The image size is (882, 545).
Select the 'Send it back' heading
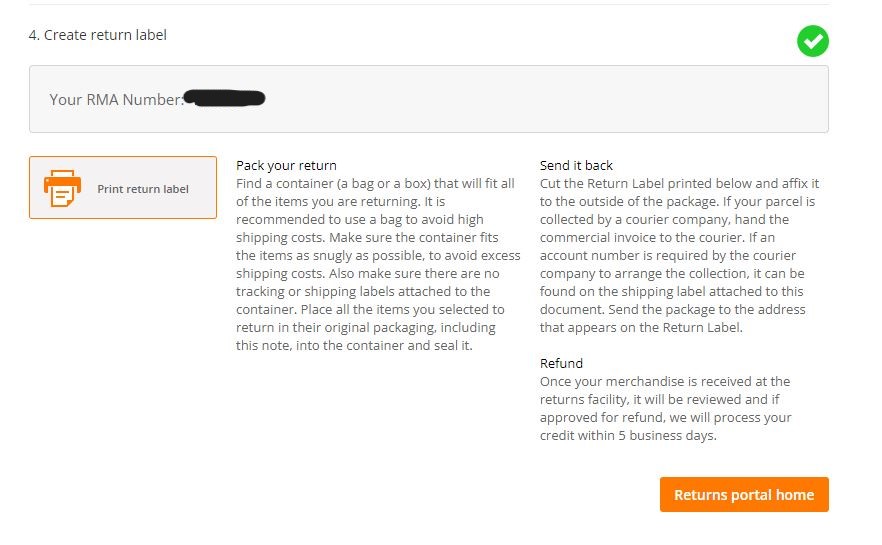pyautogui.click(x=576, y=165)
